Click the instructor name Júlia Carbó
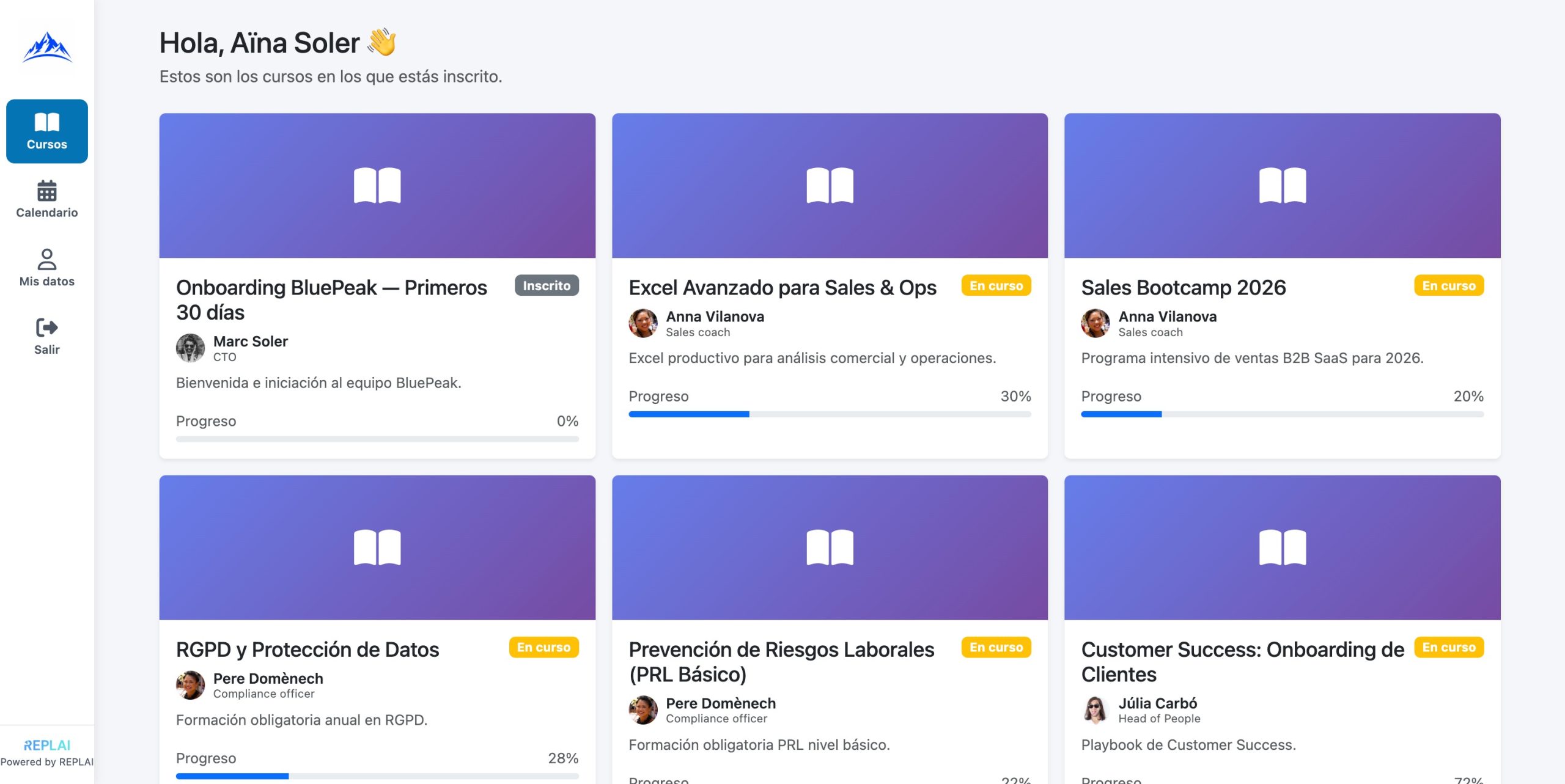1565x784 pixels. pos(1158,703)
